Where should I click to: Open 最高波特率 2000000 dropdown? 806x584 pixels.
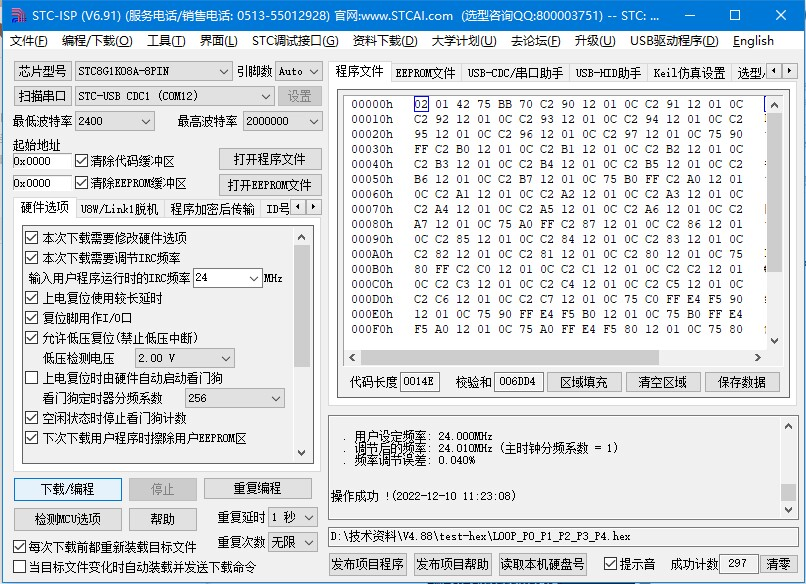tap(282, 121)
